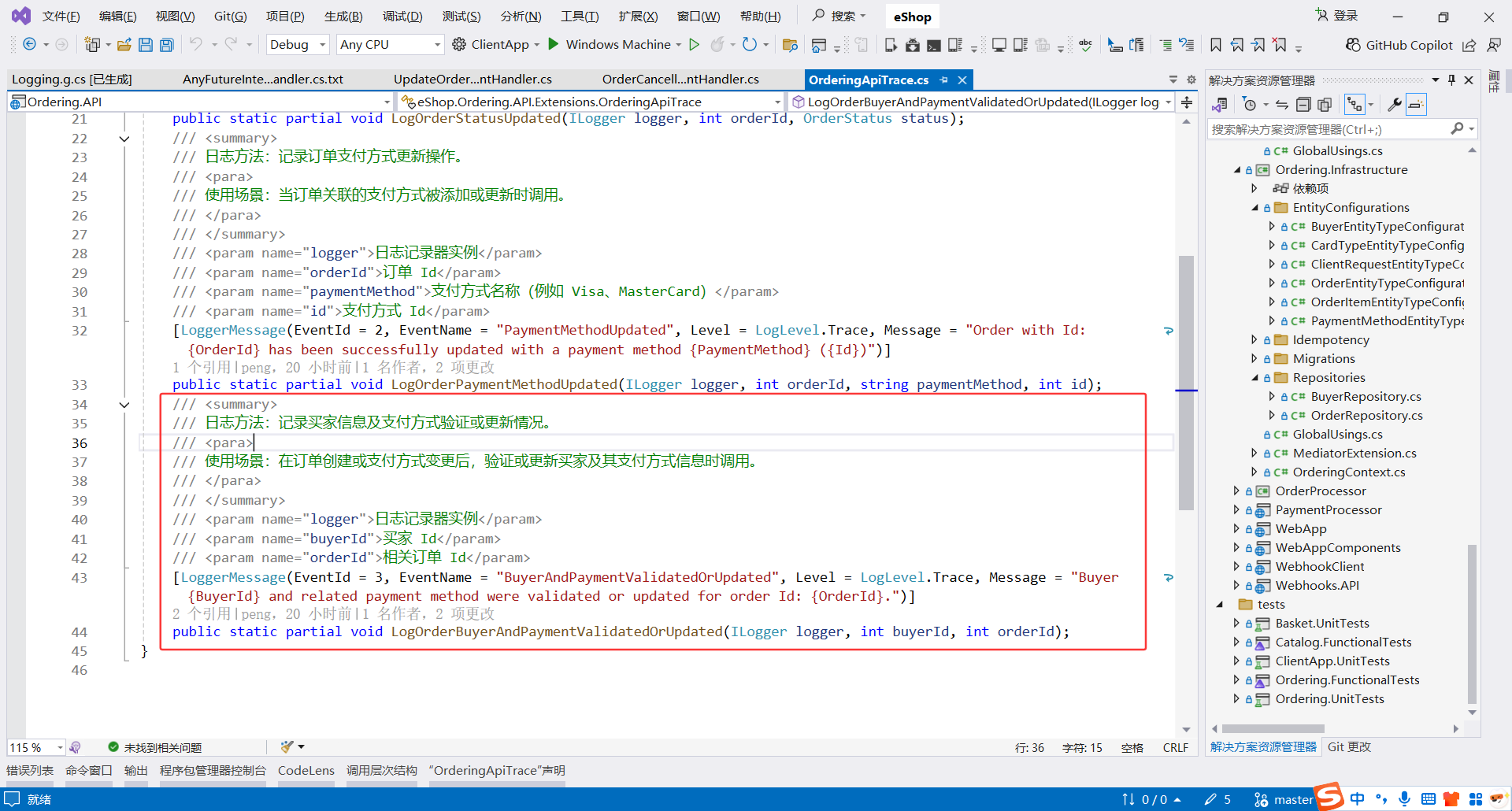
Task: Start debugging with the green play button
Action: (554, 44)
